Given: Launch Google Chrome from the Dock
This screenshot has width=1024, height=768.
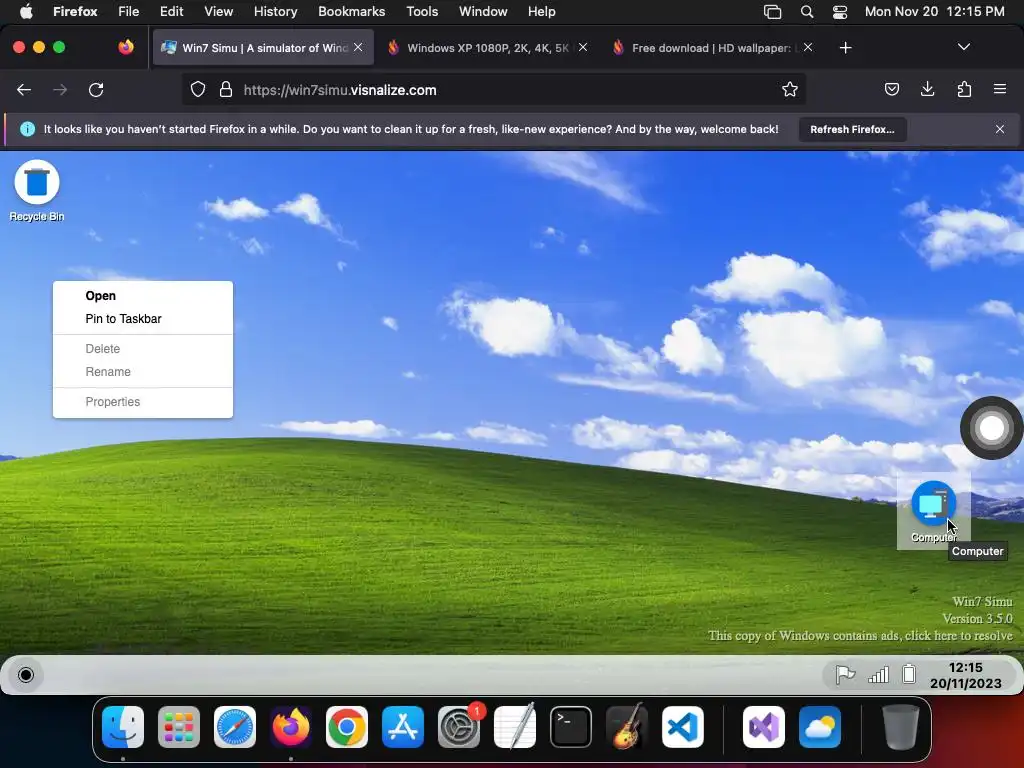Looking at the screenshot, I should [x=347, y=727].
